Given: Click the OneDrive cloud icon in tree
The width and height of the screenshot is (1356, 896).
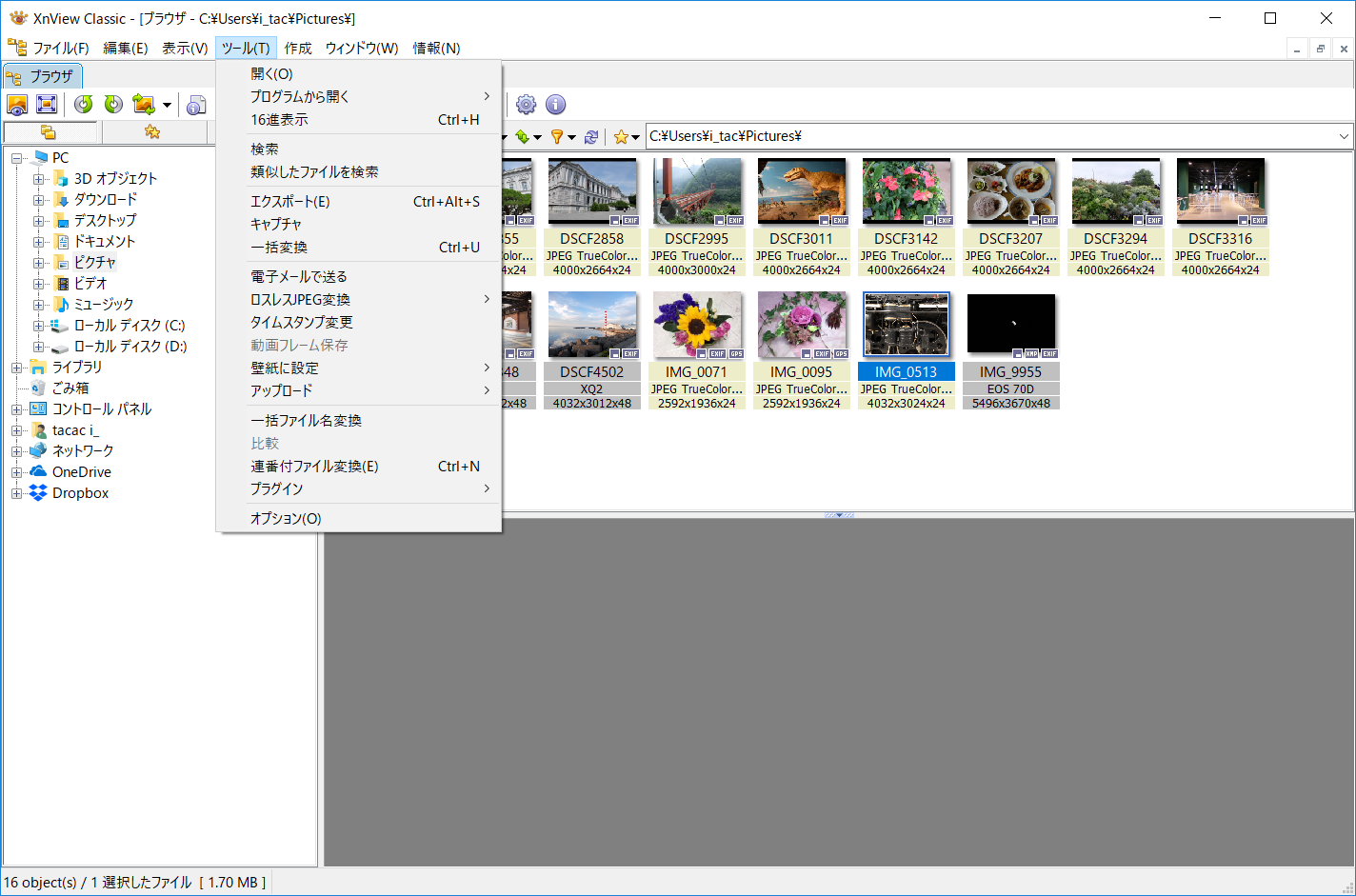Looking at the screenshot, I should point(38,471).
